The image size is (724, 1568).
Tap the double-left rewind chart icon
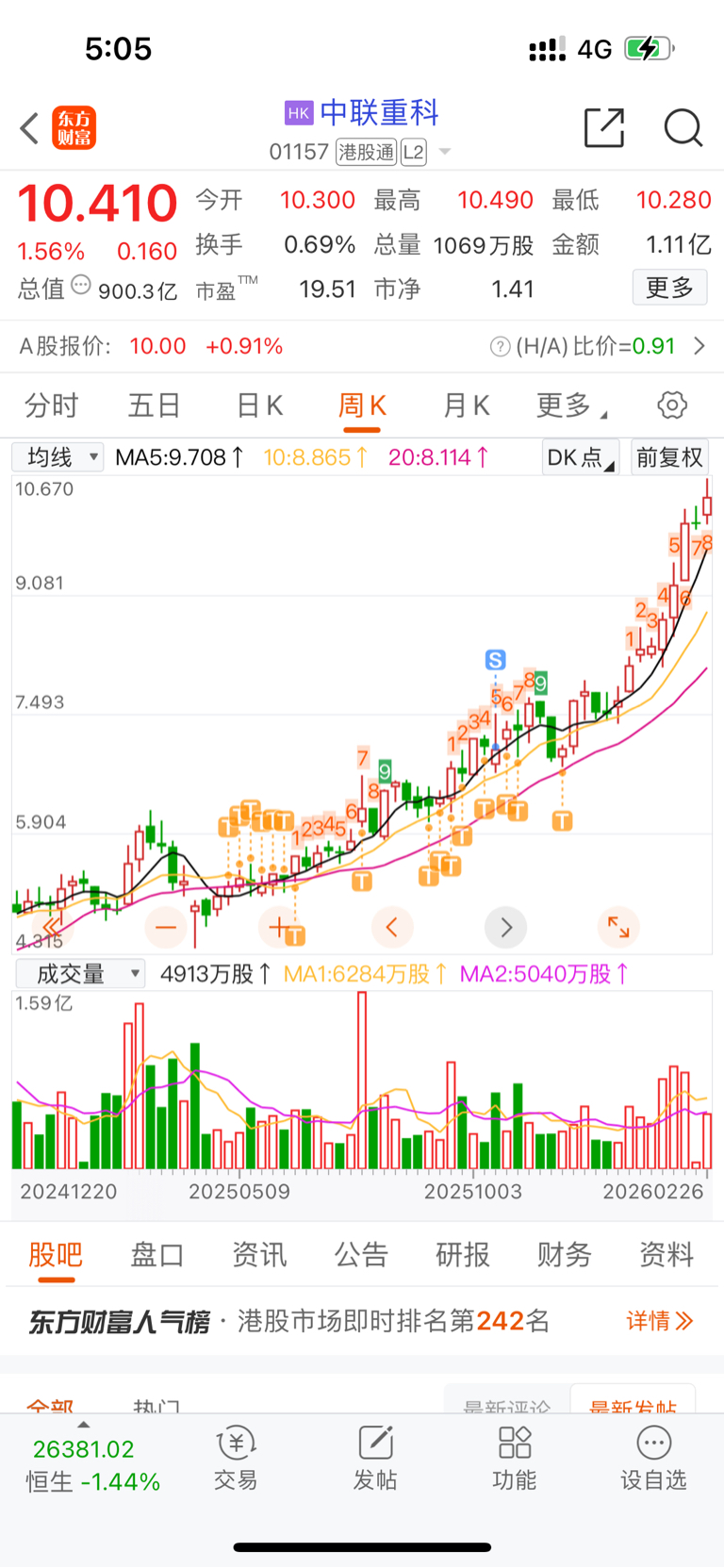click(53, 927)
